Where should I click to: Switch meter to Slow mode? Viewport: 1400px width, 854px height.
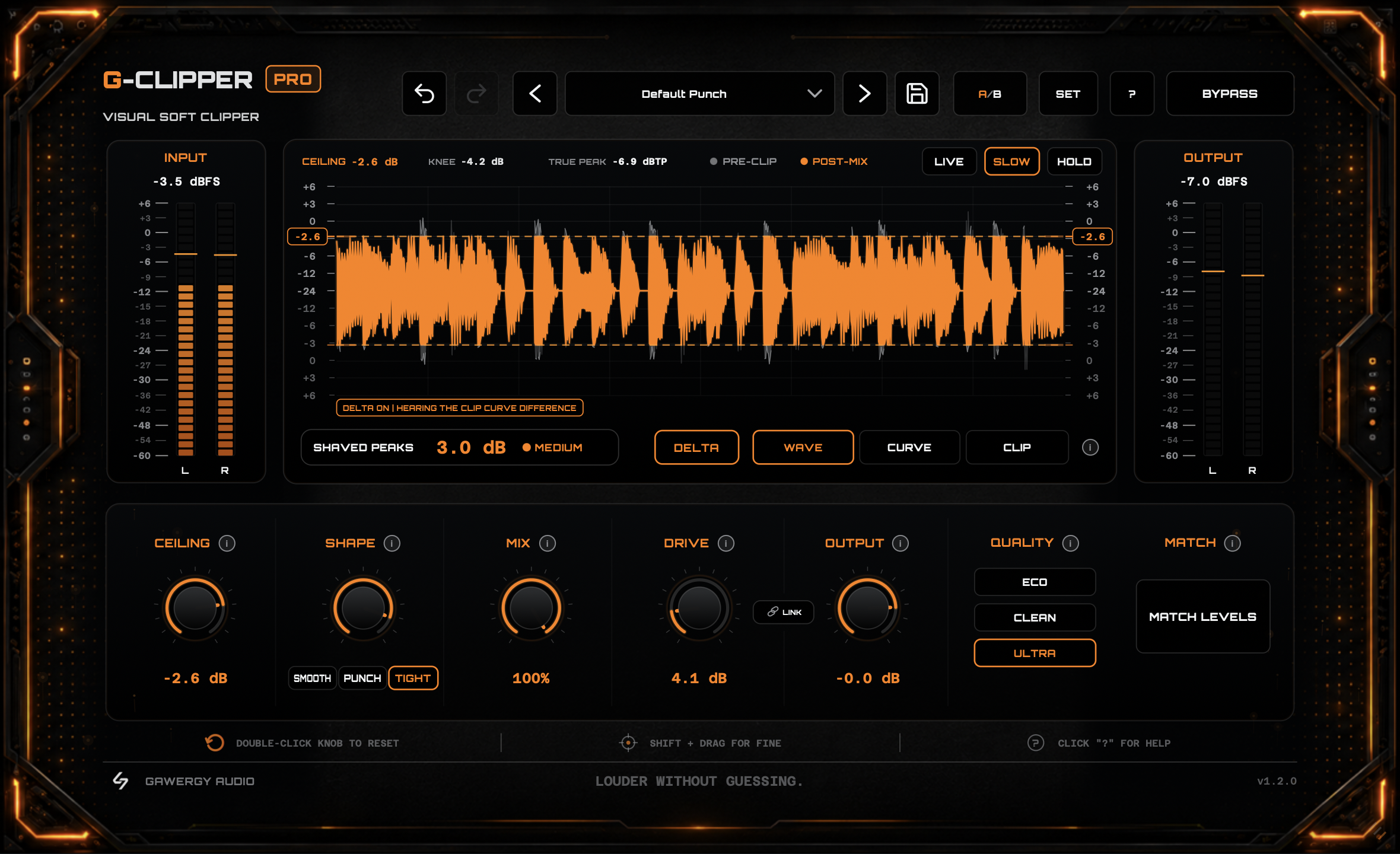[x=1012, y=161]
